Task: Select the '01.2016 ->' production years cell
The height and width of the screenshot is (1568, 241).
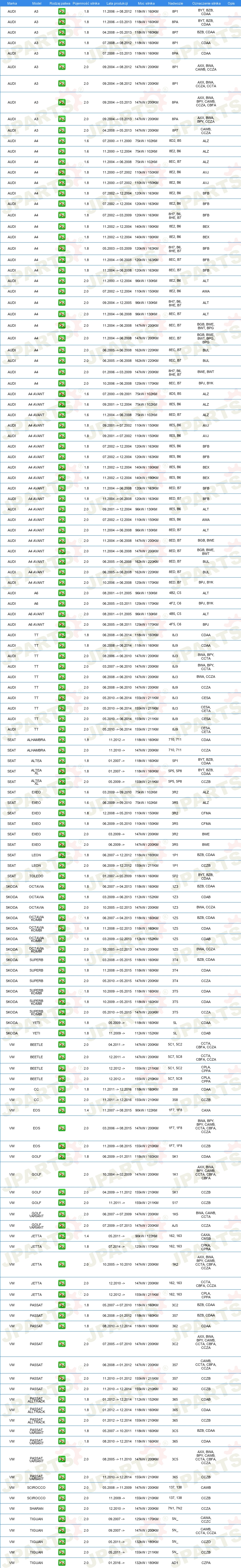Action: coord(117,1562)
